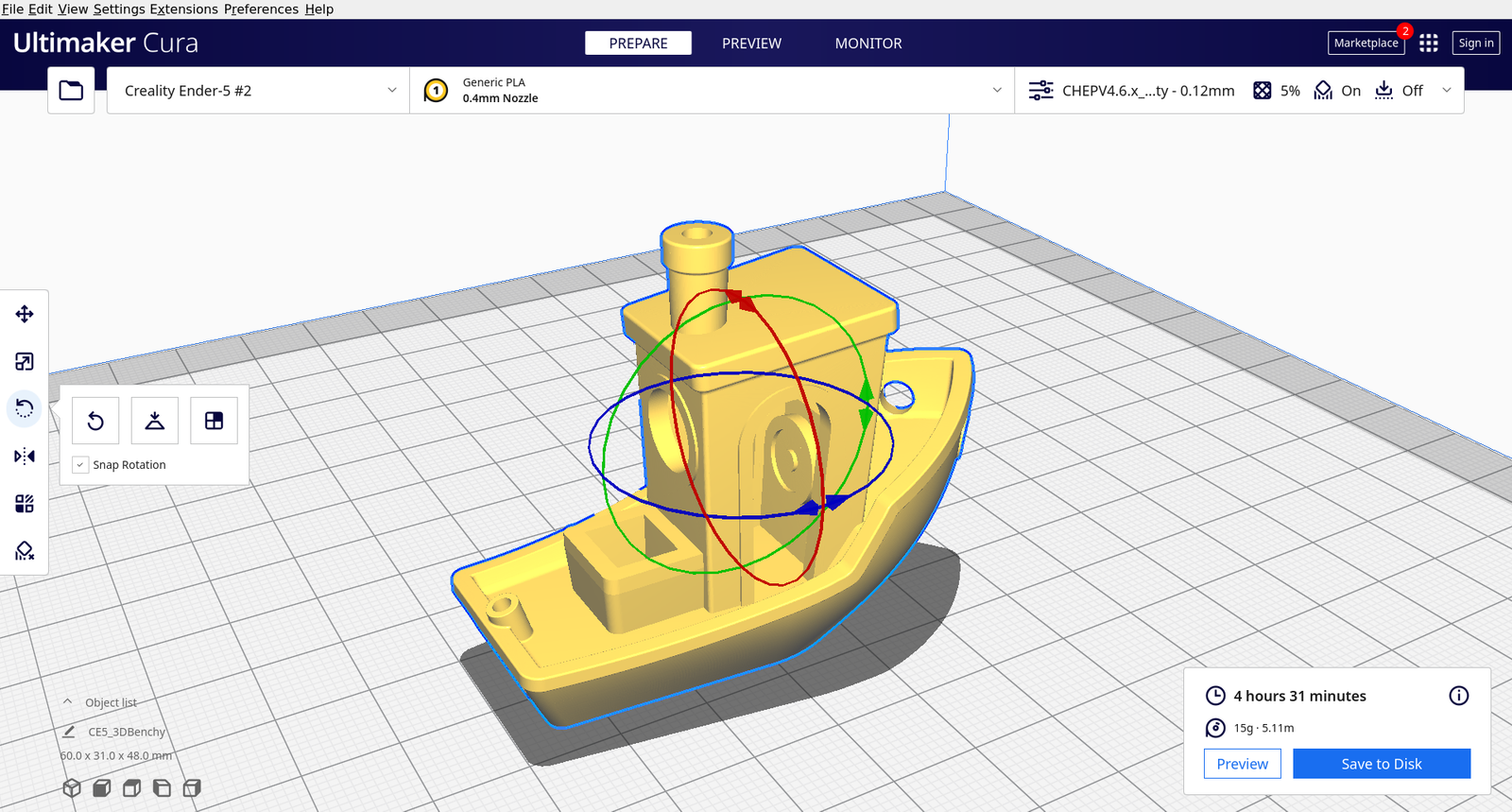The image size is (1512, 812).
Task: Open the View menu
Action: (73, 9)
